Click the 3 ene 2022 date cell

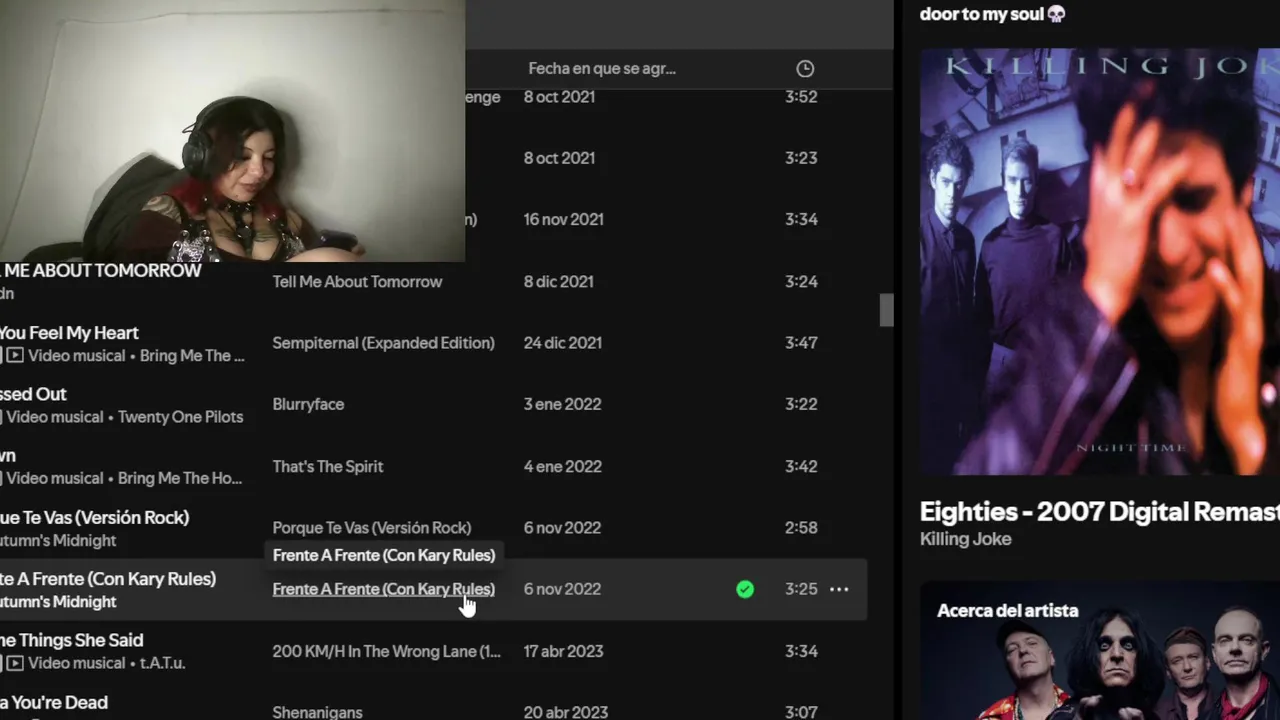tap(563, 404)
